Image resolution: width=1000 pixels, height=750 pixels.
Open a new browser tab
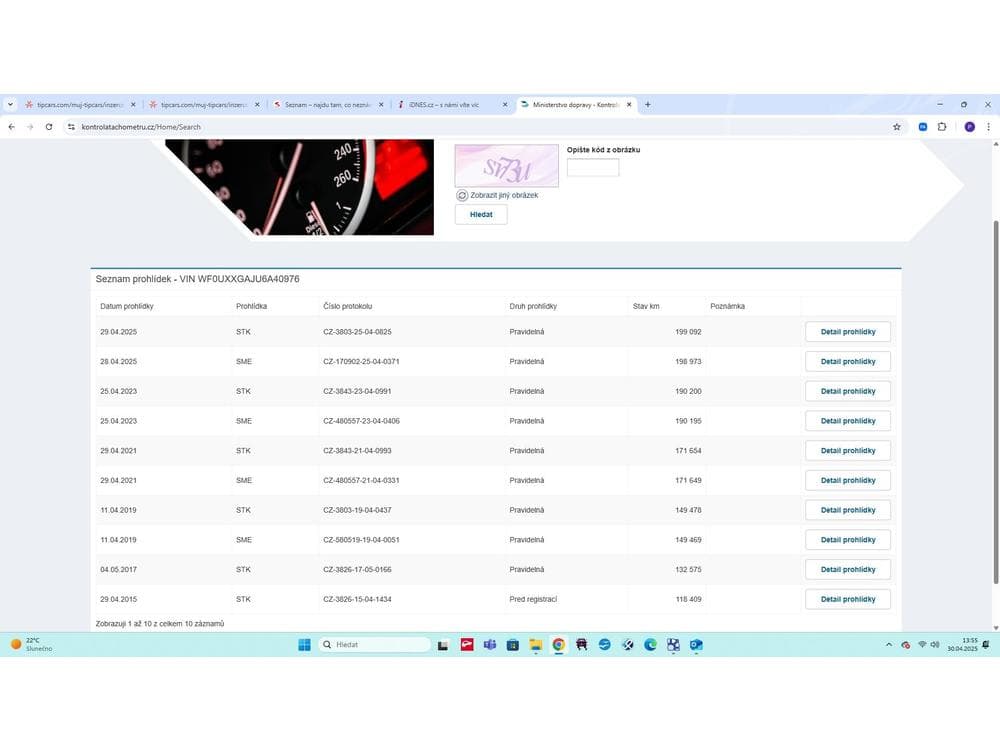click(x=647, y=105)
